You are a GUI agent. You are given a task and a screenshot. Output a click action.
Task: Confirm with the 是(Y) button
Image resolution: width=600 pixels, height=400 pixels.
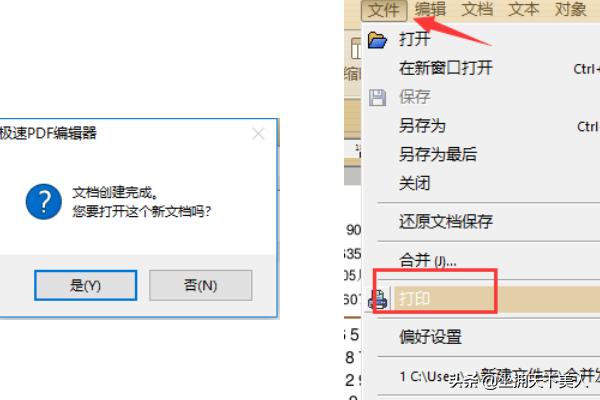tap(85, 285)
